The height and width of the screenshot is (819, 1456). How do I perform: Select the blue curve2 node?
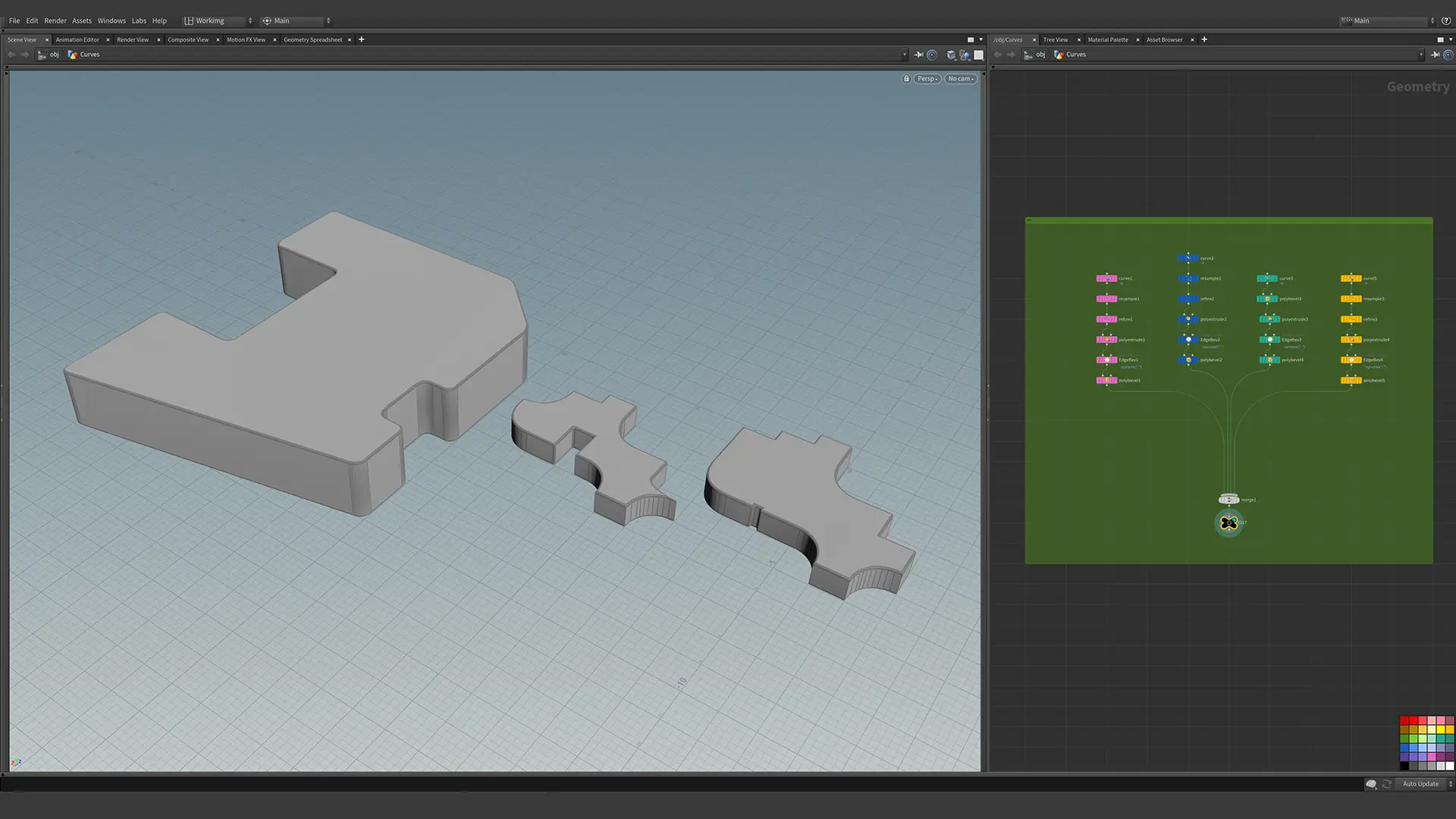click(x=1188, y=258)
